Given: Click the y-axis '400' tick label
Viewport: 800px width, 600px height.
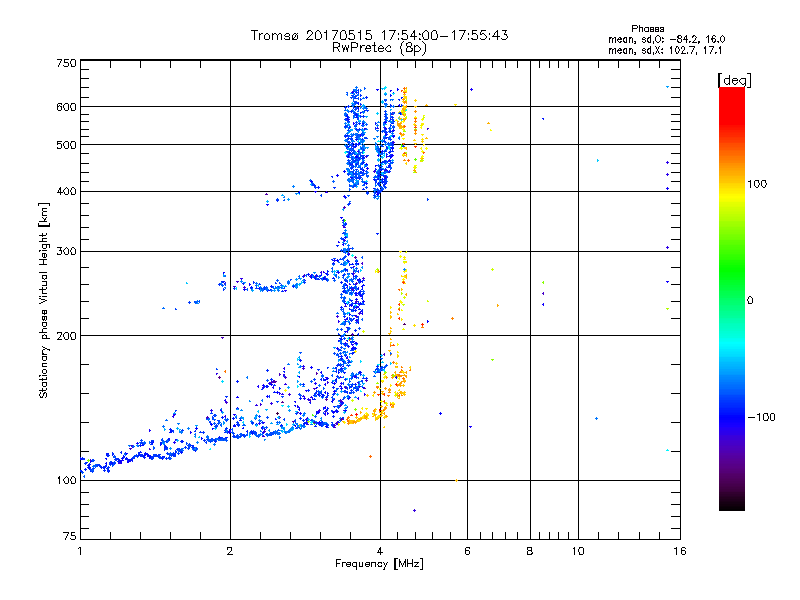Looking at the screenshot, I should point(67,191).
